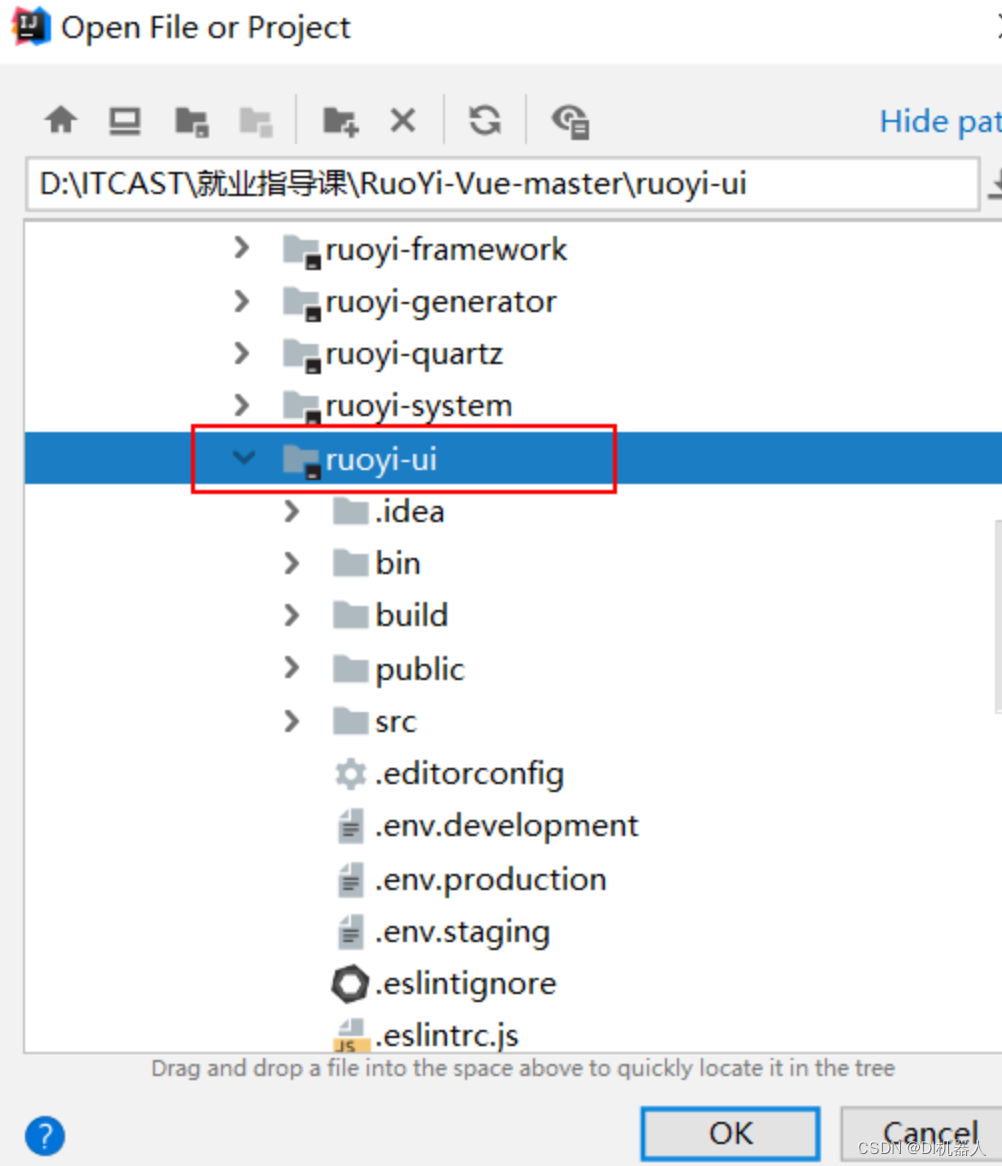Screen dimensions: 1002x1166
Task: Refresh the file tree
Action: [485, 120]
